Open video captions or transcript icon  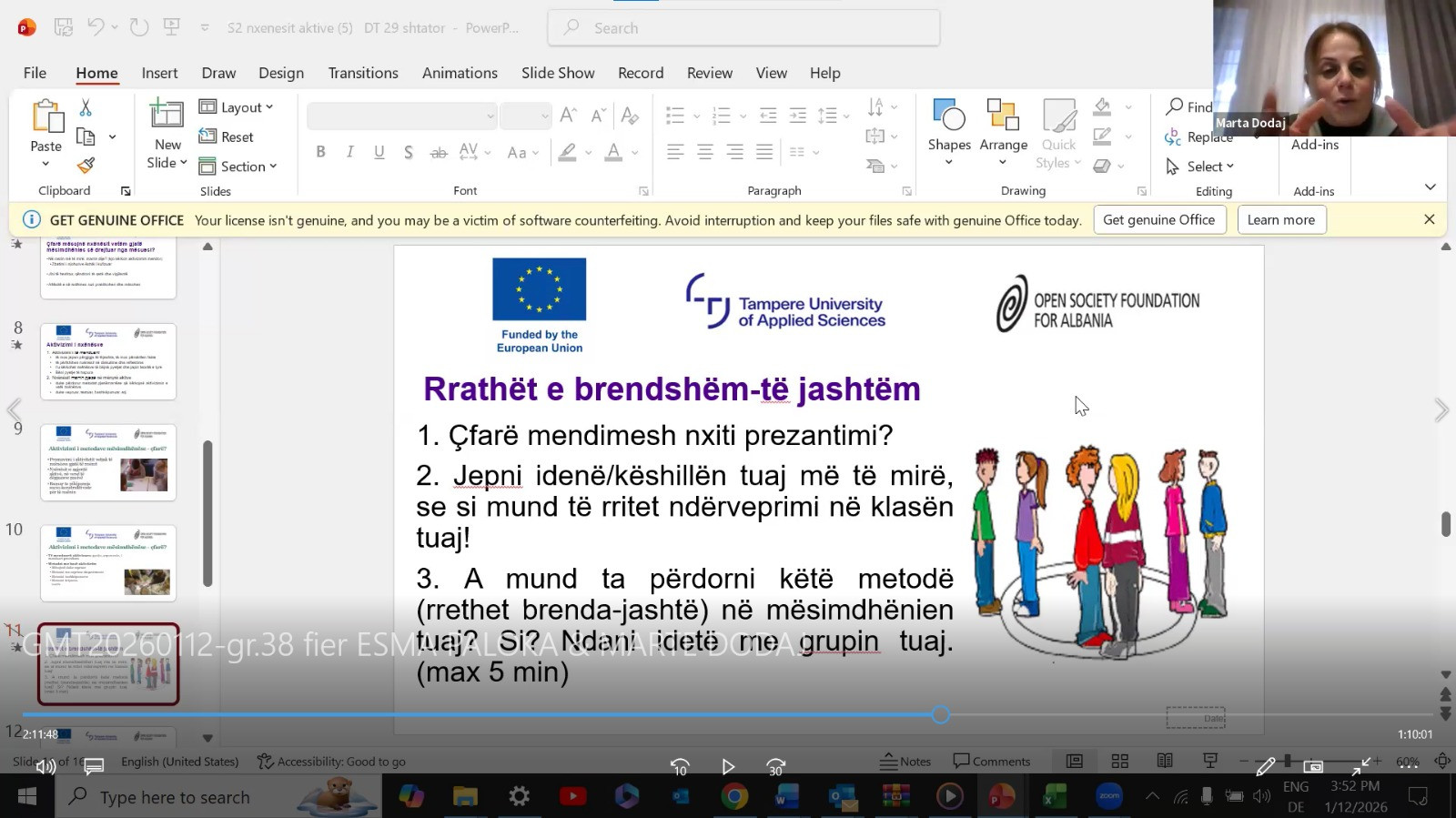click(94, 767)
